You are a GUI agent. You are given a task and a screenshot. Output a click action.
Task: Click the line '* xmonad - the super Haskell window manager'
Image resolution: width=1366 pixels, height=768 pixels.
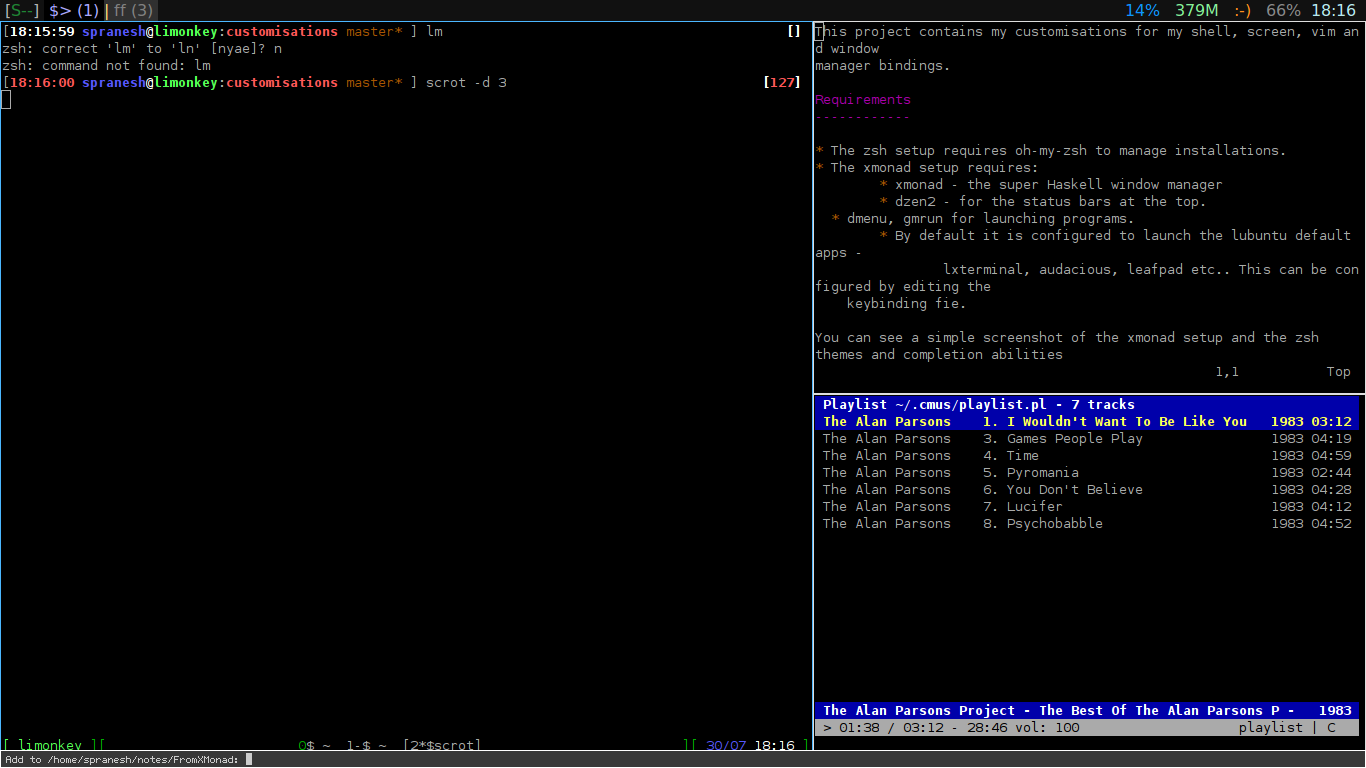tap(1051, 185)
